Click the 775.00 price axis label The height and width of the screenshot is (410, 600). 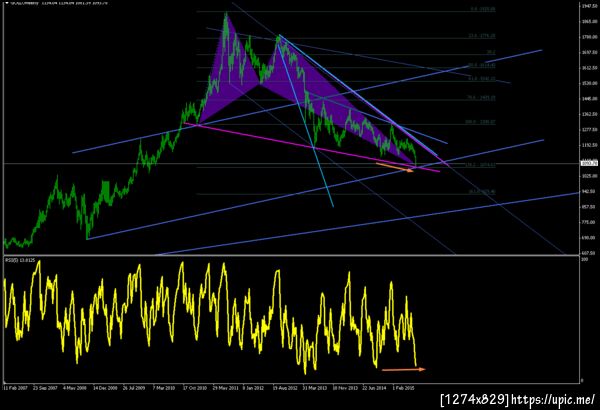point(590,222)
